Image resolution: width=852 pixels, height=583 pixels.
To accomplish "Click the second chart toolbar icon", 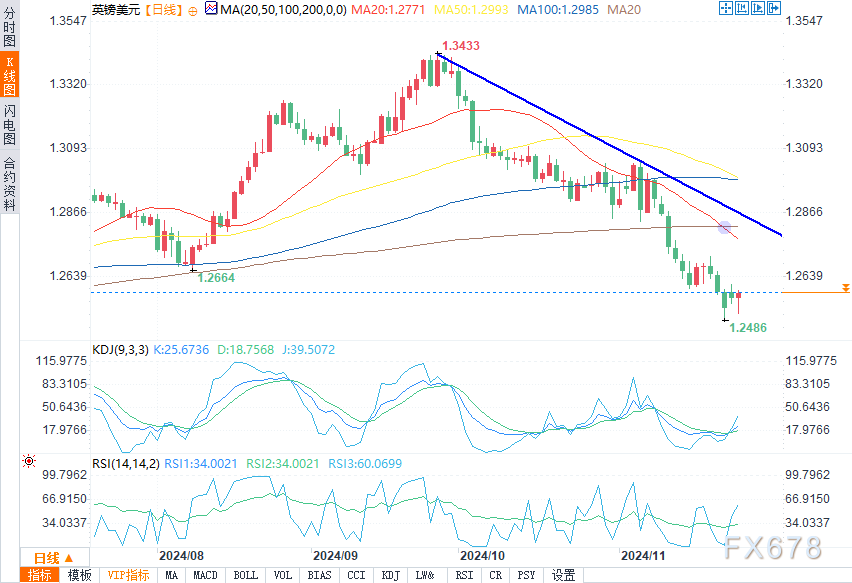I will click(x=742, y=8).
